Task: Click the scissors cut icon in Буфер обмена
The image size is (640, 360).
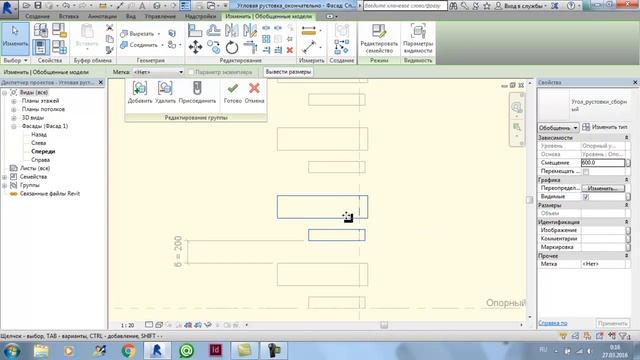Action: [109, 28]
